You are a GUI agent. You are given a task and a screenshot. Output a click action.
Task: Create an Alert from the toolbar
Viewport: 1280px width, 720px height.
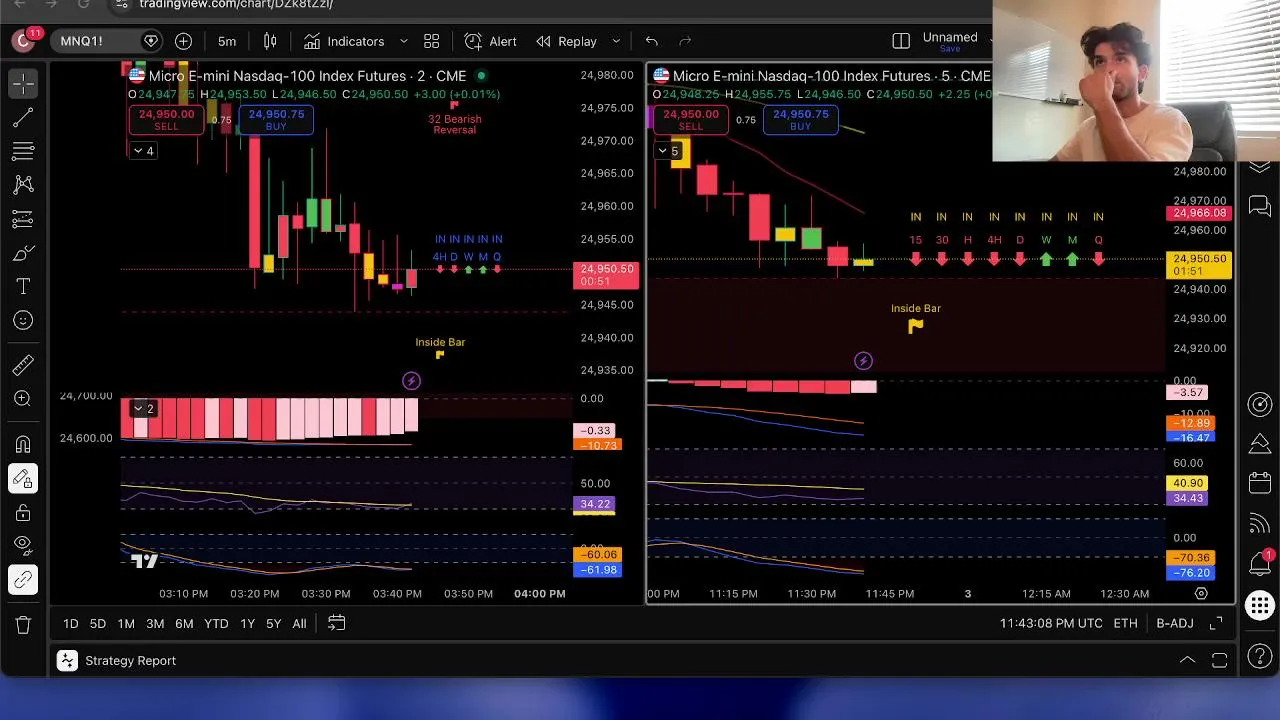click(491, 41)
